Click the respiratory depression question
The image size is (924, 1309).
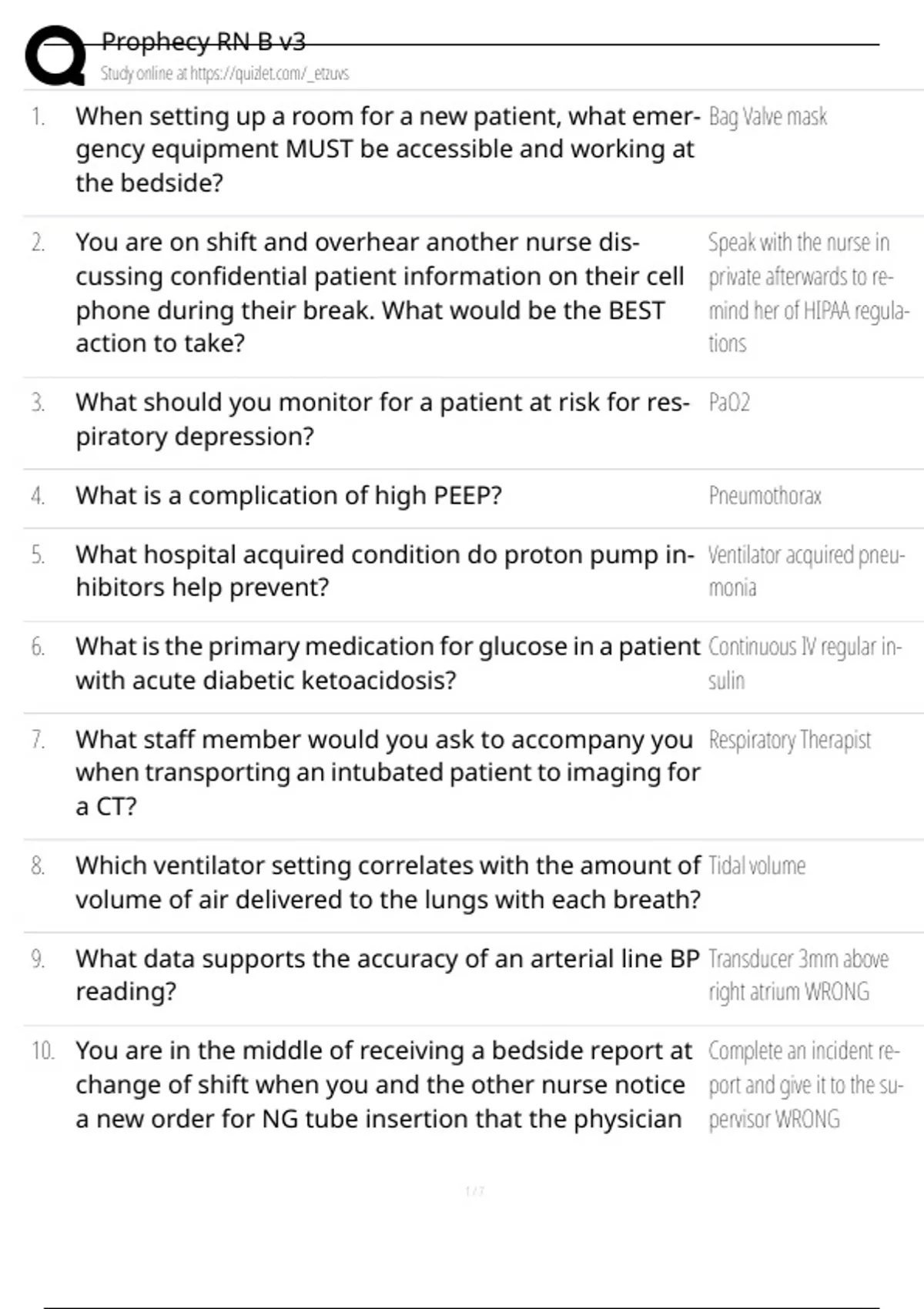coord(382,419)
